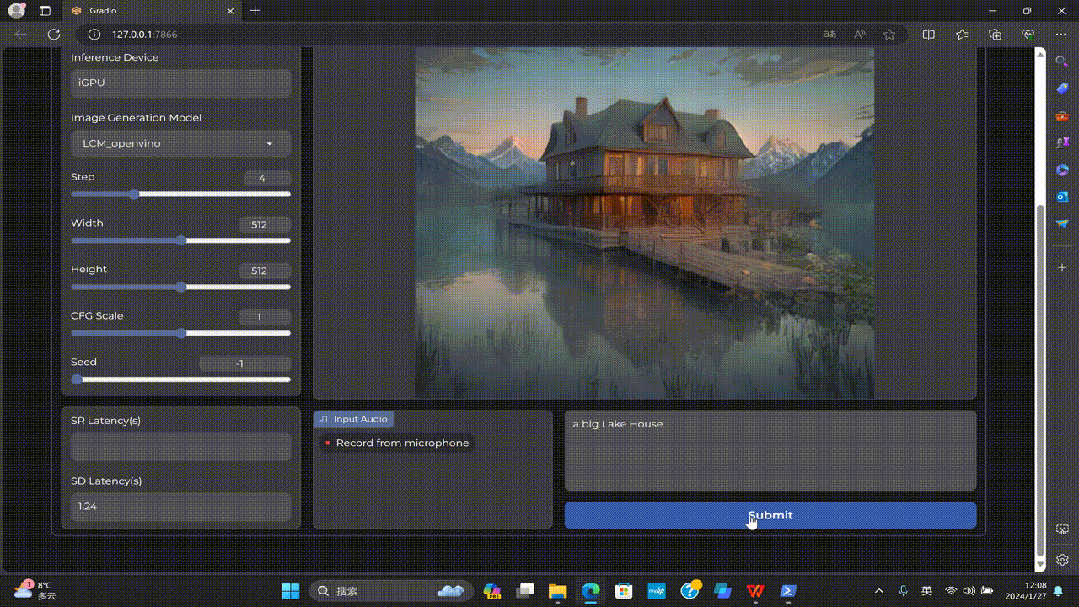Open the Inference Device selector
Image resolution: width=1079 pixels, height=607 pixels.
point(181,83)
